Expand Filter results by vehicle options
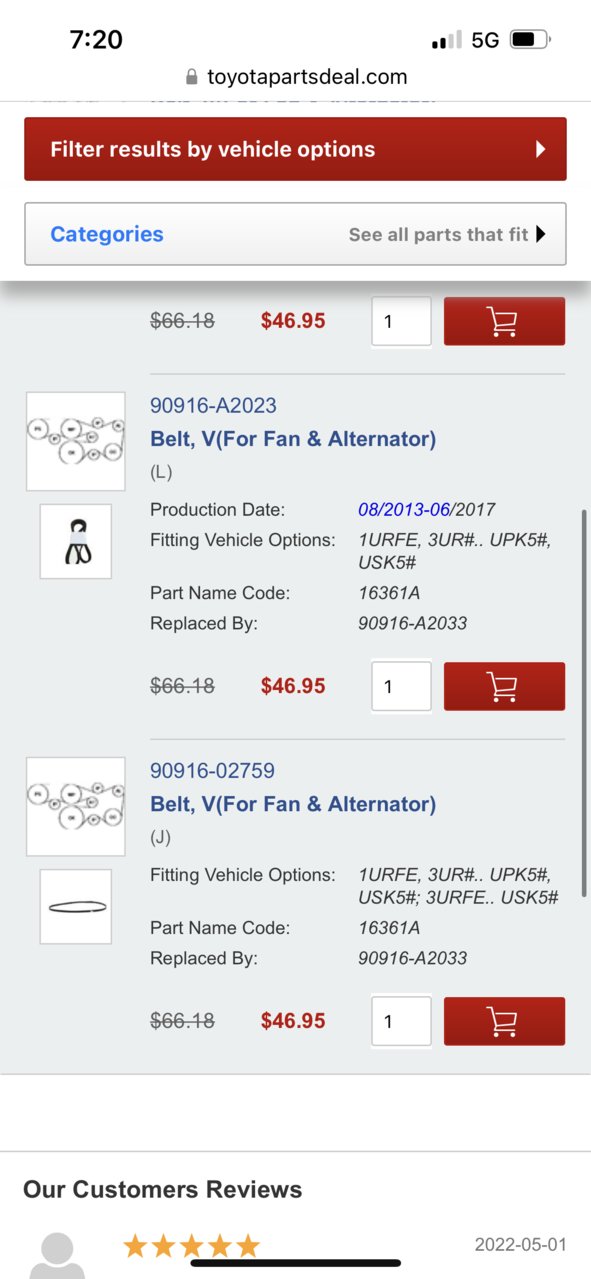The height and width of the screenshot is (1279, 591). tap(295, 149)
